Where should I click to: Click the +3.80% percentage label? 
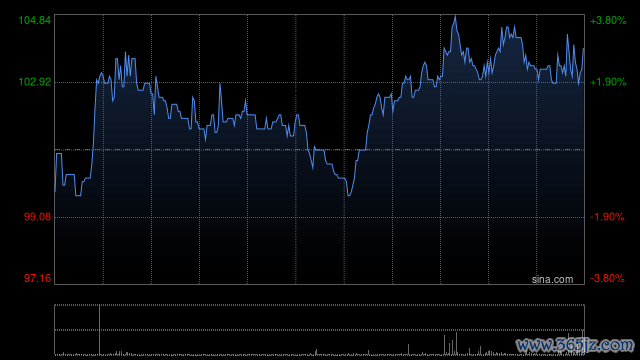(x=608, y=20)
